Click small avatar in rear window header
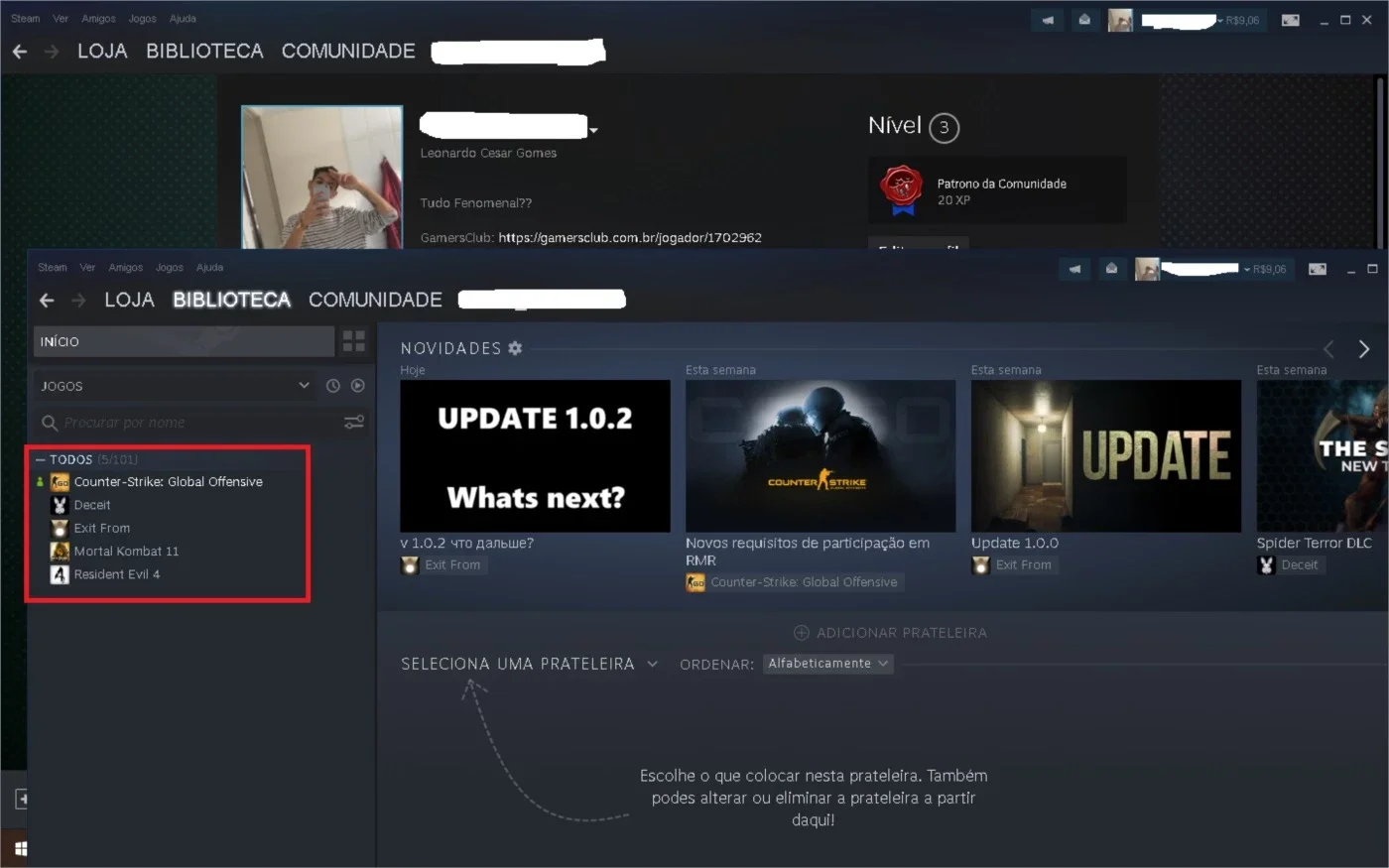 [1120, 20]
